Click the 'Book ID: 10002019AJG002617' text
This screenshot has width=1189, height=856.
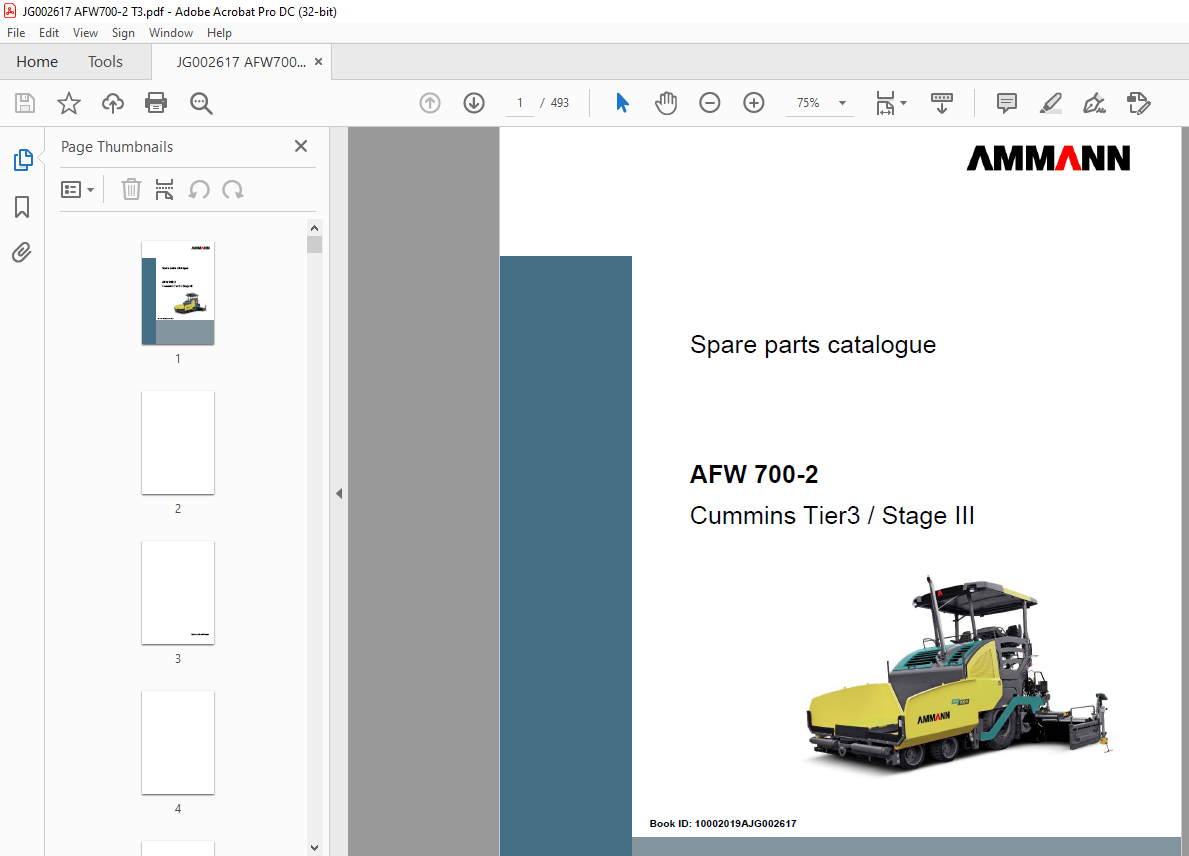click(x=723, y=823)
